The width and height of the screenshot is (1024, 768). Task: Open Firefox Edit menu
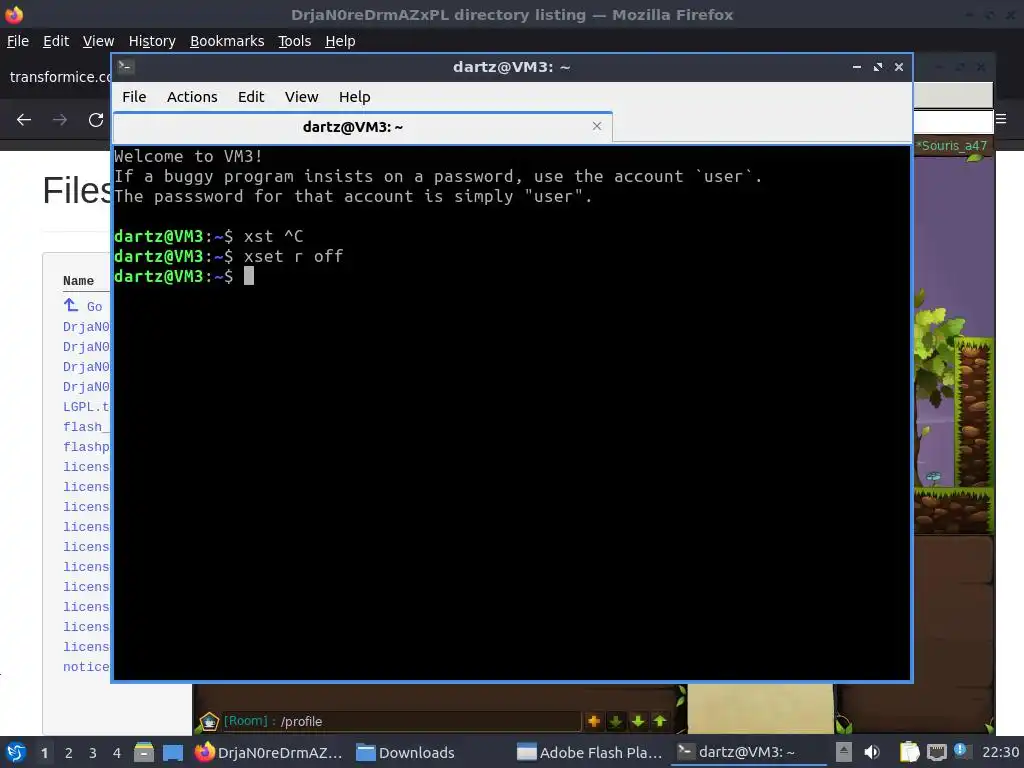[56, 41]
